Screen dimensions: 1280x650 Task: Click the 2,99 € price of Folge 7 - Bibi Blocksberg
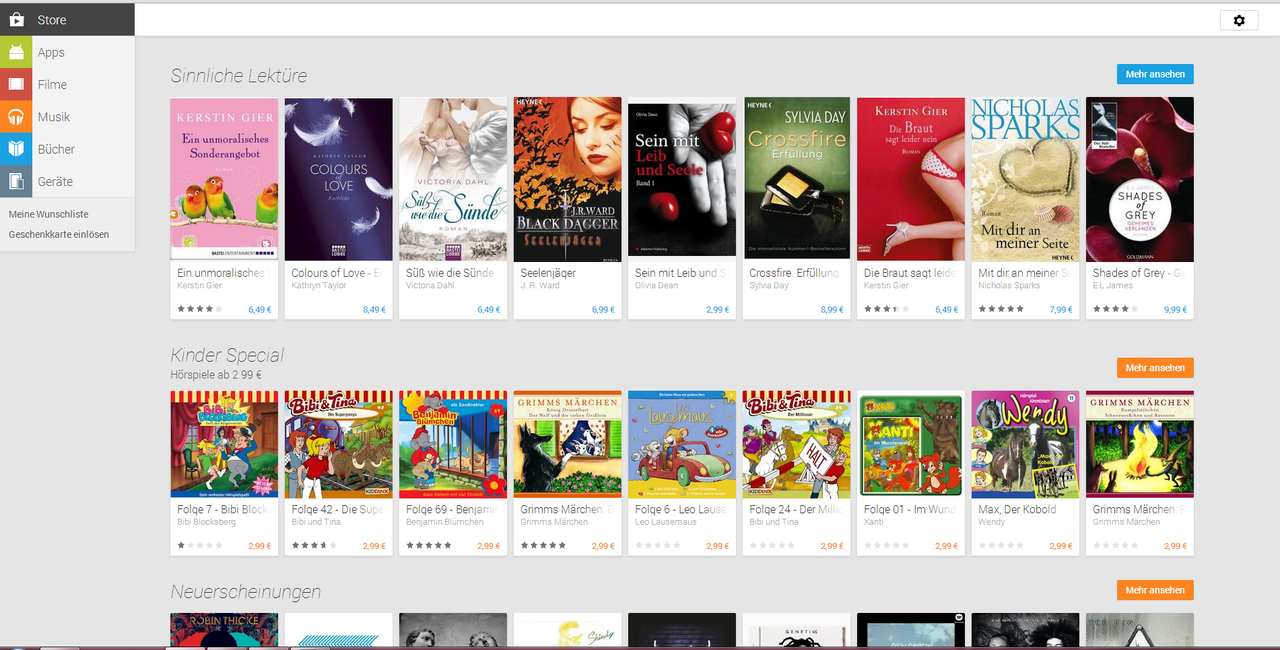pyautogui.click(x=260, y=546)
